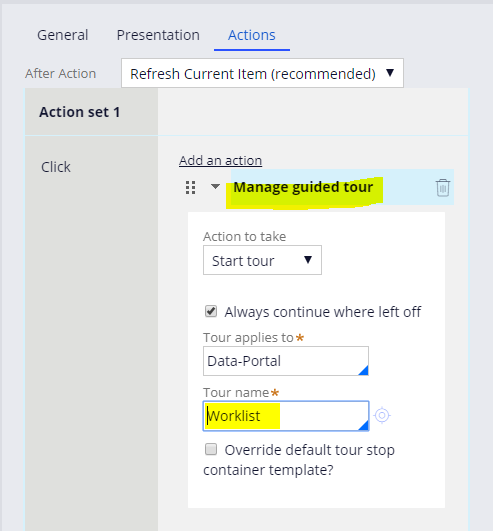Delete the Manage guided tour action

443,188
